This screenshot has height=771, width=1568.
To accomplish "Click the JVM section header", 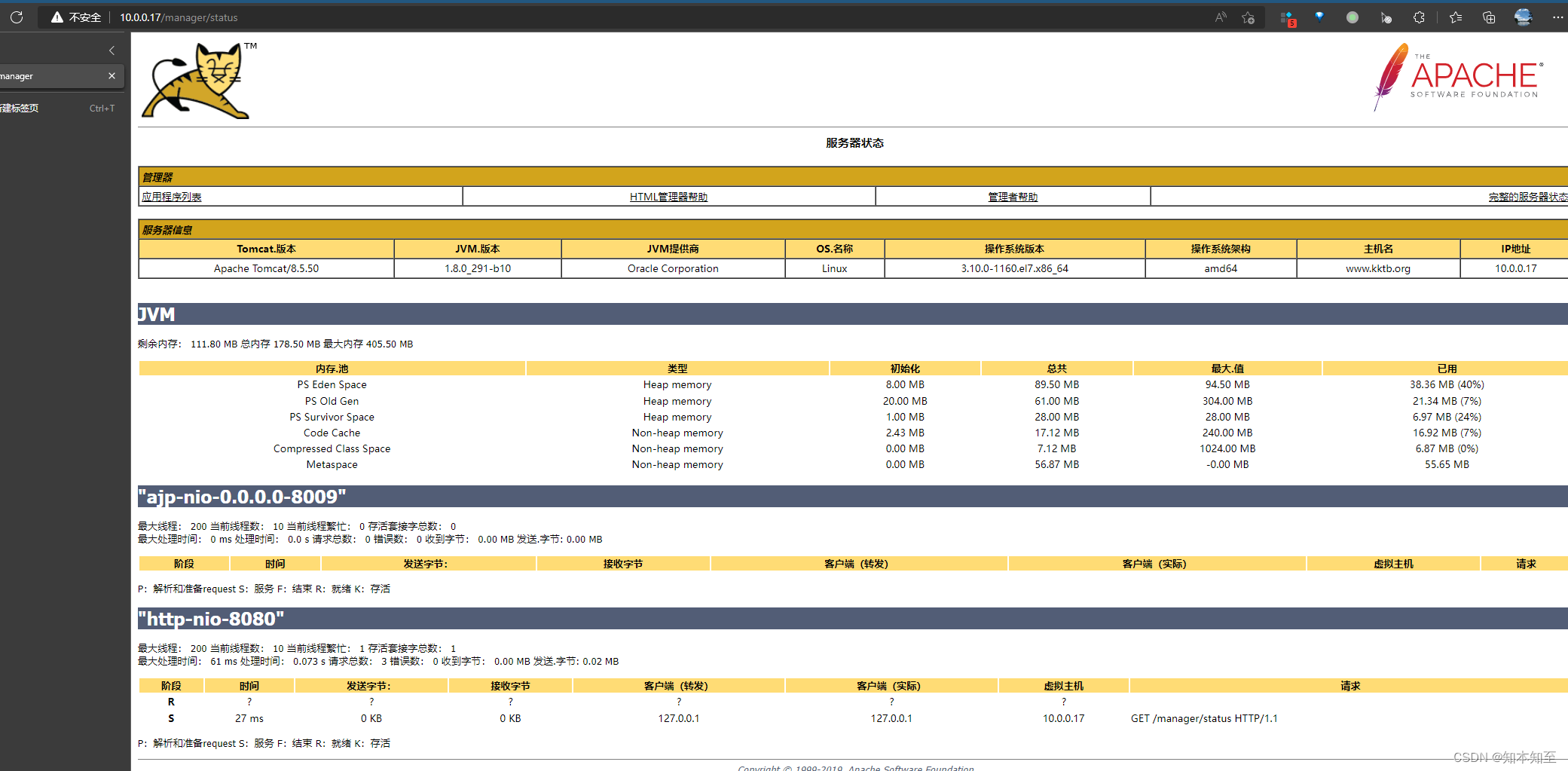I will pos(852,314).
